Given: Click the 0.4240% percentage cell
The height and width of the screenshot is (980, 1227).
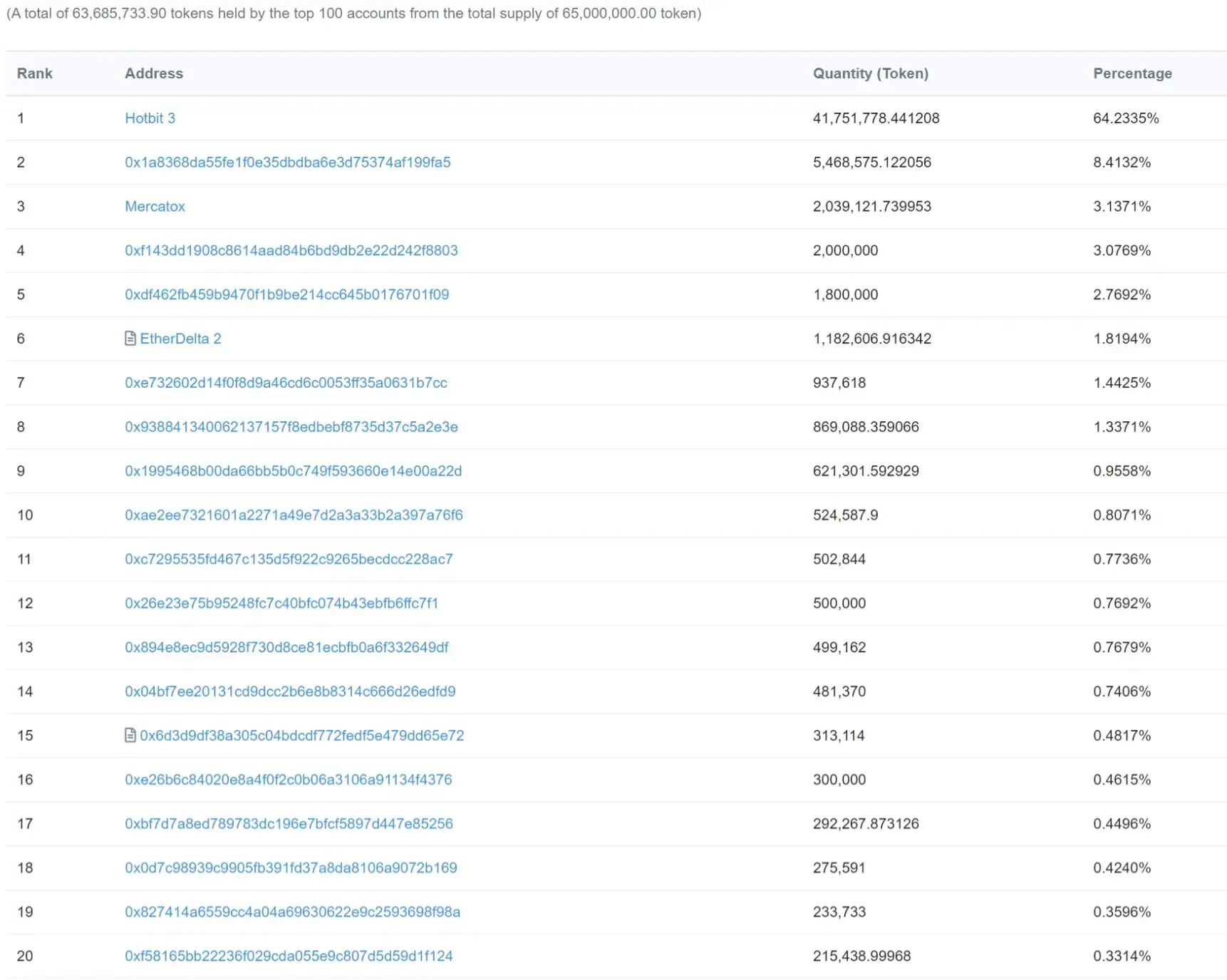Looking at the screenshot, I should coord(1122,868).
